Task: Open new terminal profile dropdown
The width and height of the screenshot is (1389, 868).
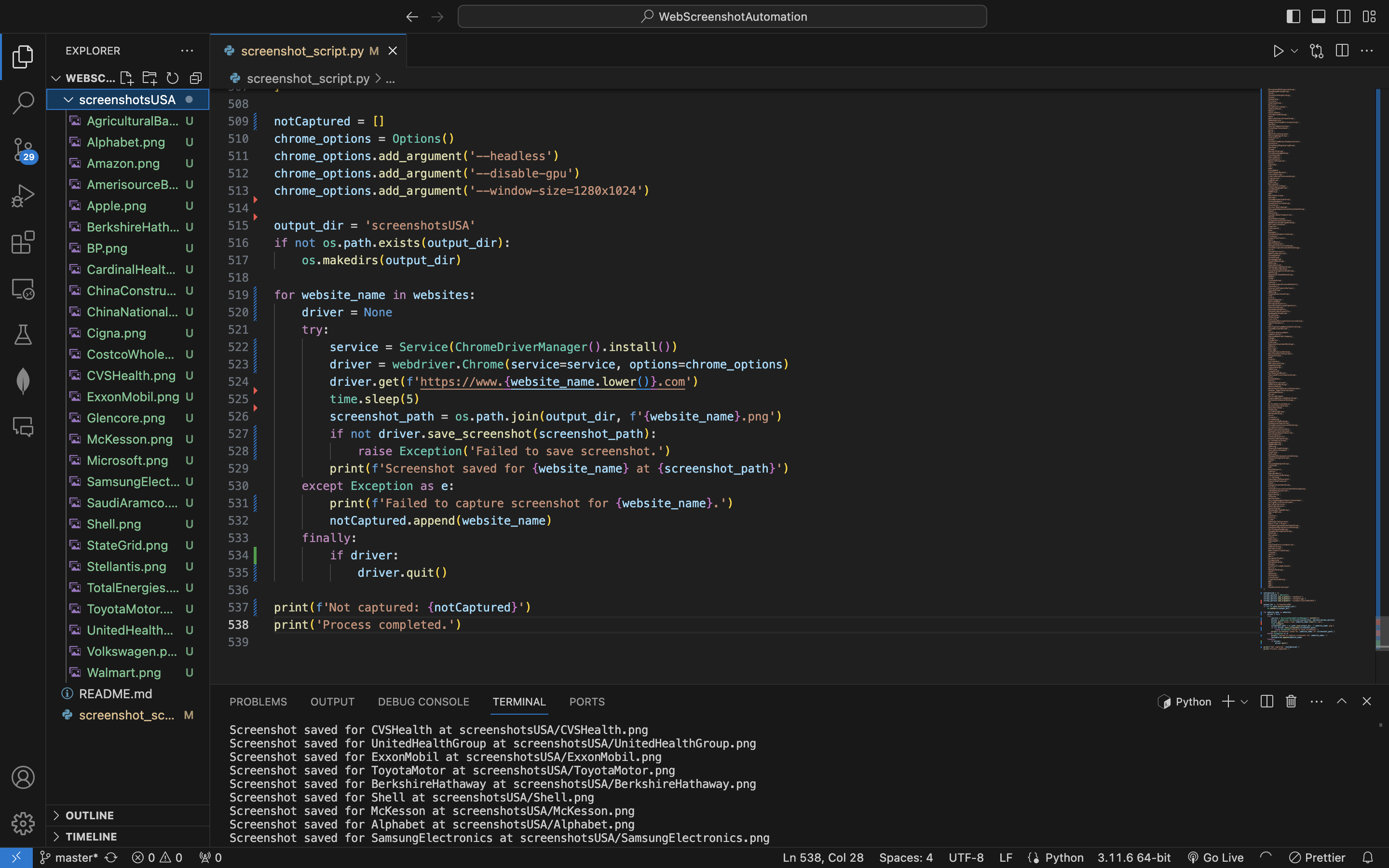Action: [x=1244, y=702]
